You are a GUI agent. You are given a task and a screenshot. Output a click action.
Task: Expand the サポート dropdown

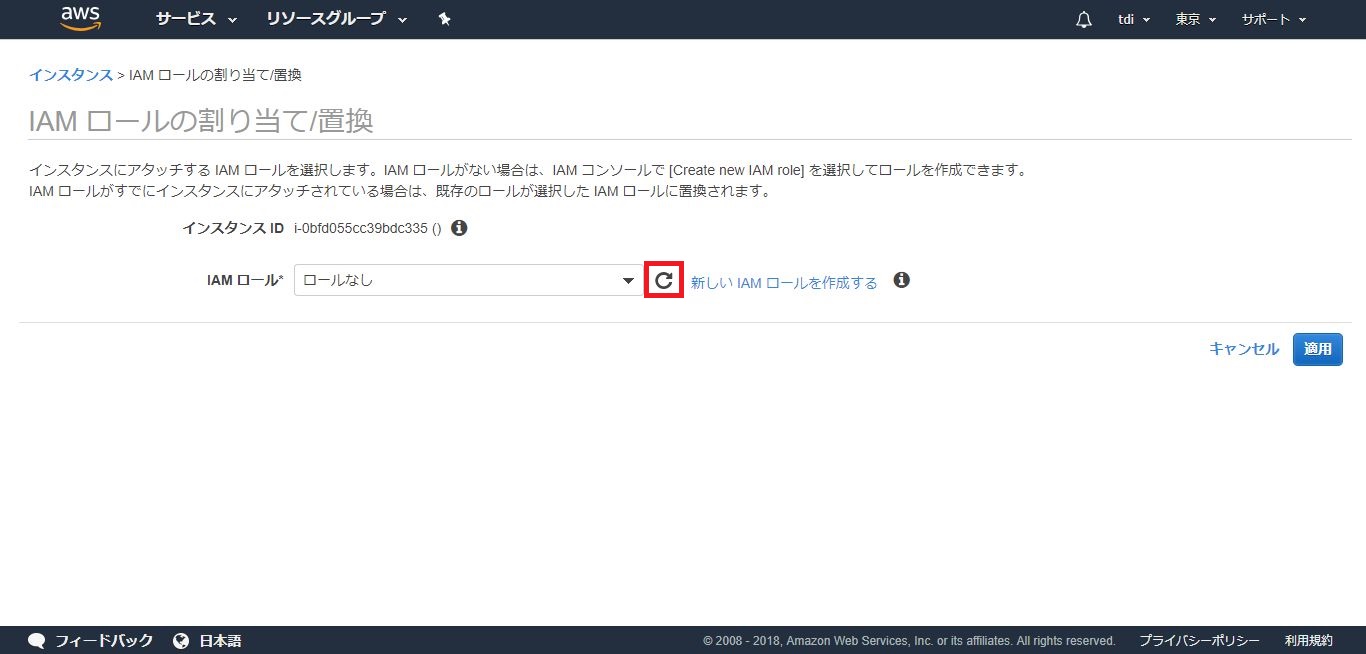coord(1274,20)
